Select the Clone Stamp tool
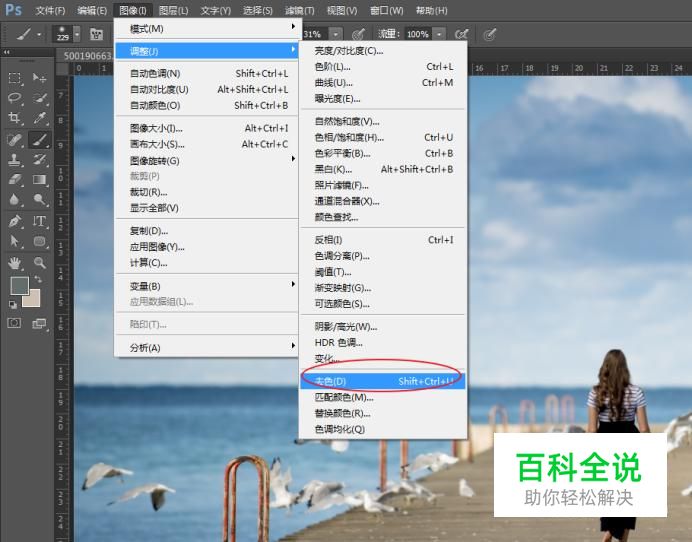Image resolution: width=692 pixels, height=542 pixels. point(15,159)
